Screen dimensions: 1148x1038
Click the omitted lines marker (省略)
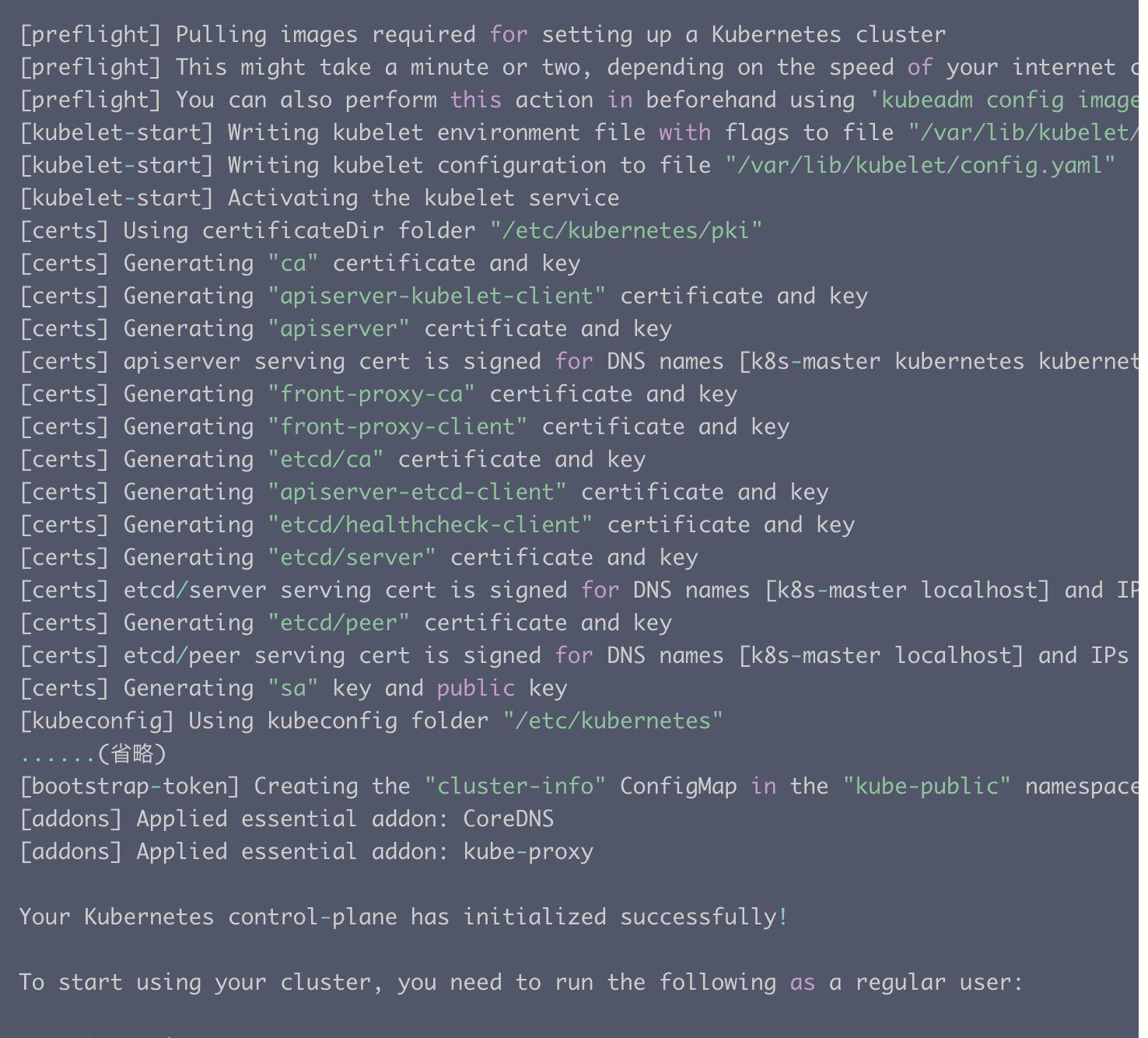pos(93,754)
